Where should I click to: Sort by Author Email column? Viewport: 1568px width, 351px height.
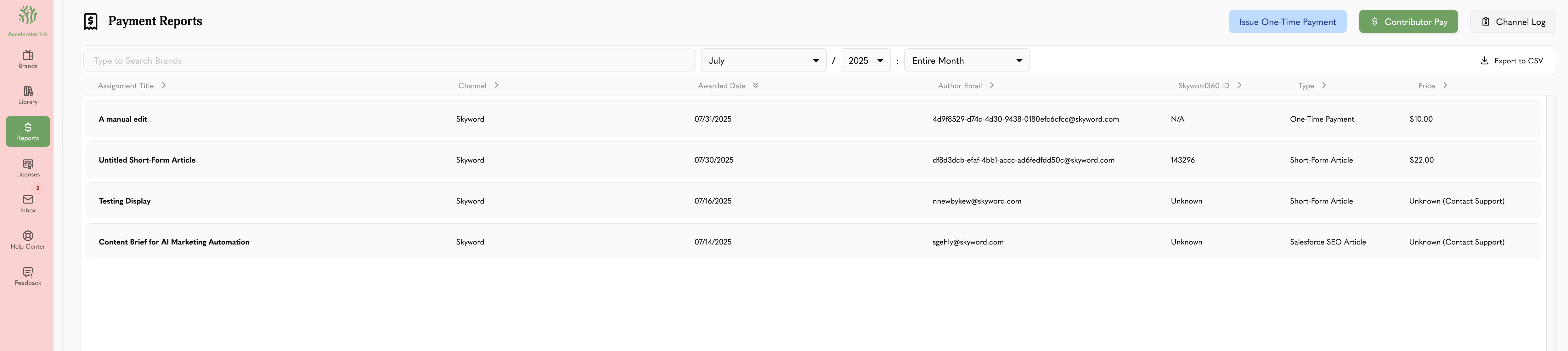click(x=966, y=85)
